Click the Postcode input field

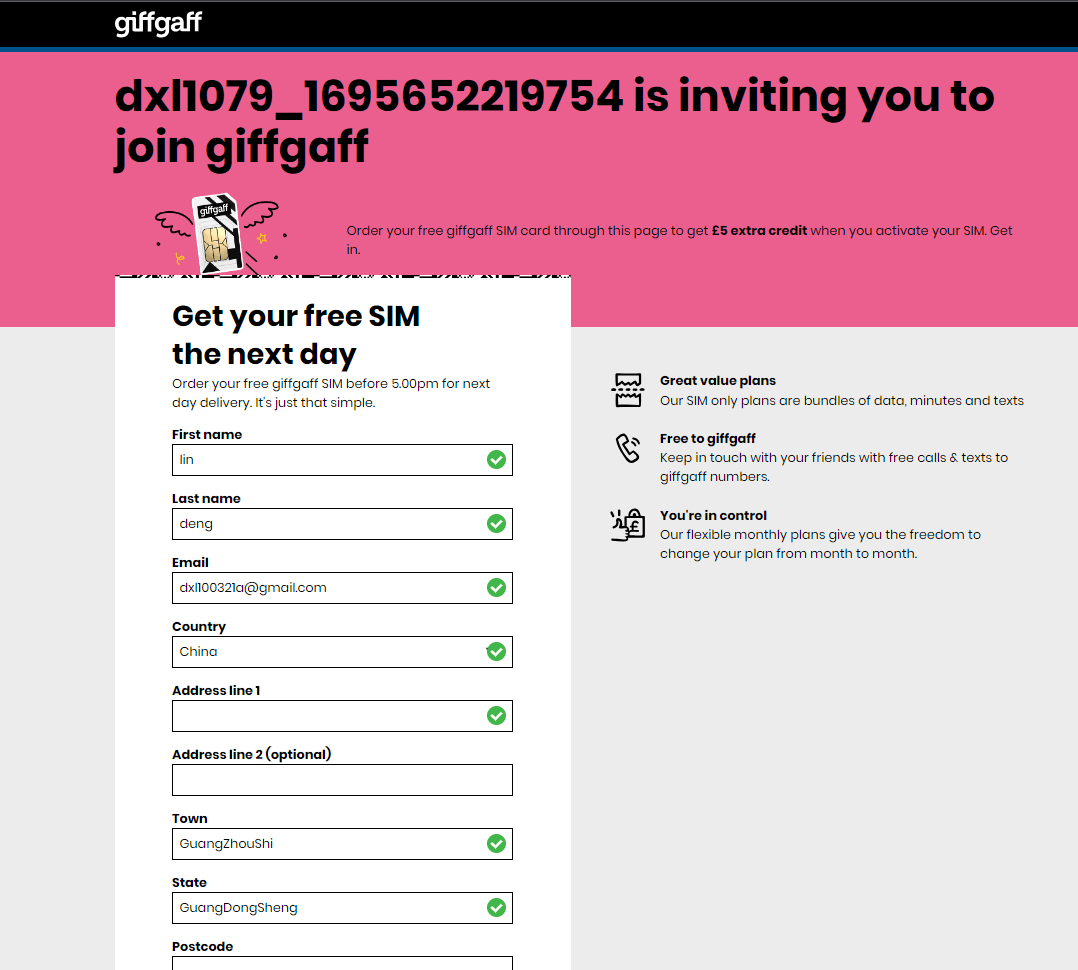pyautogui.click(x=342, y=963)
